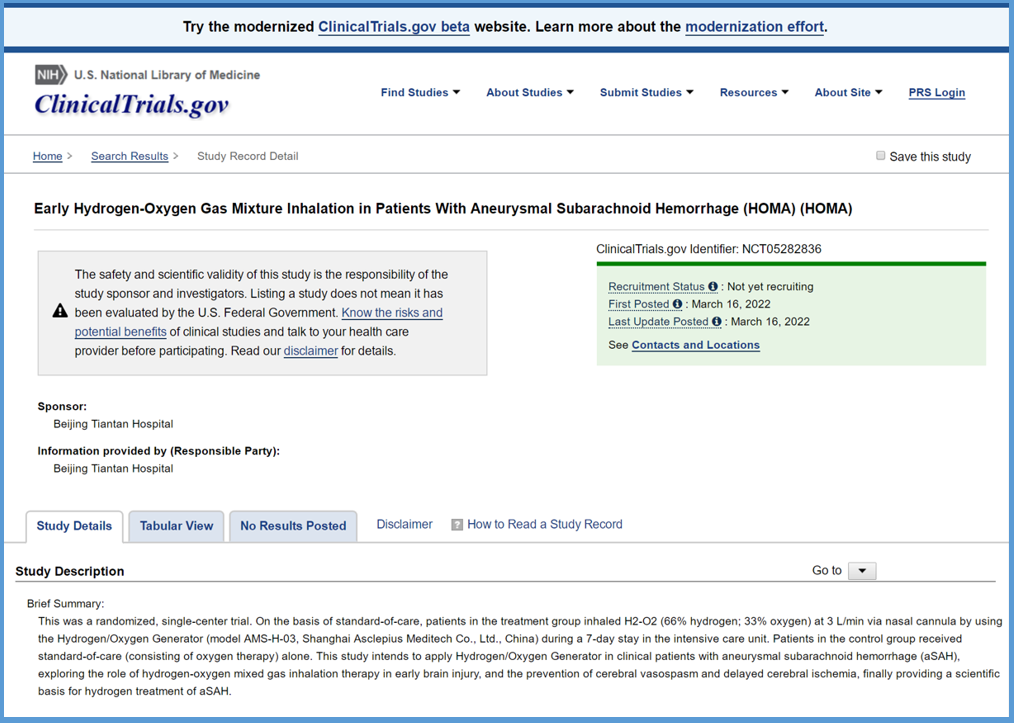Open the About Site navigation menu
This screenshot has height=723, width=1014.
[x=848, y=93]
